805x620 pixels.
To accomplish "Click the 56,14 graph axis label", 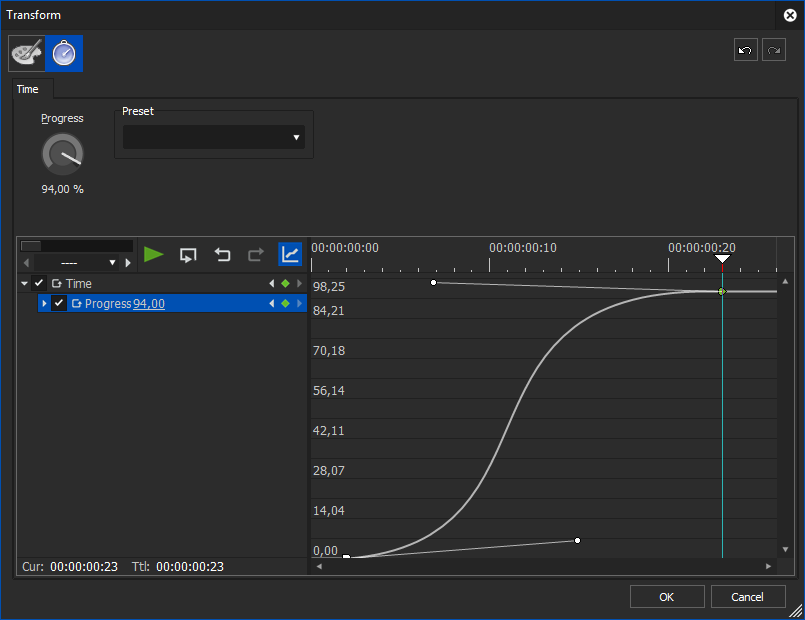I will [329, 391].
